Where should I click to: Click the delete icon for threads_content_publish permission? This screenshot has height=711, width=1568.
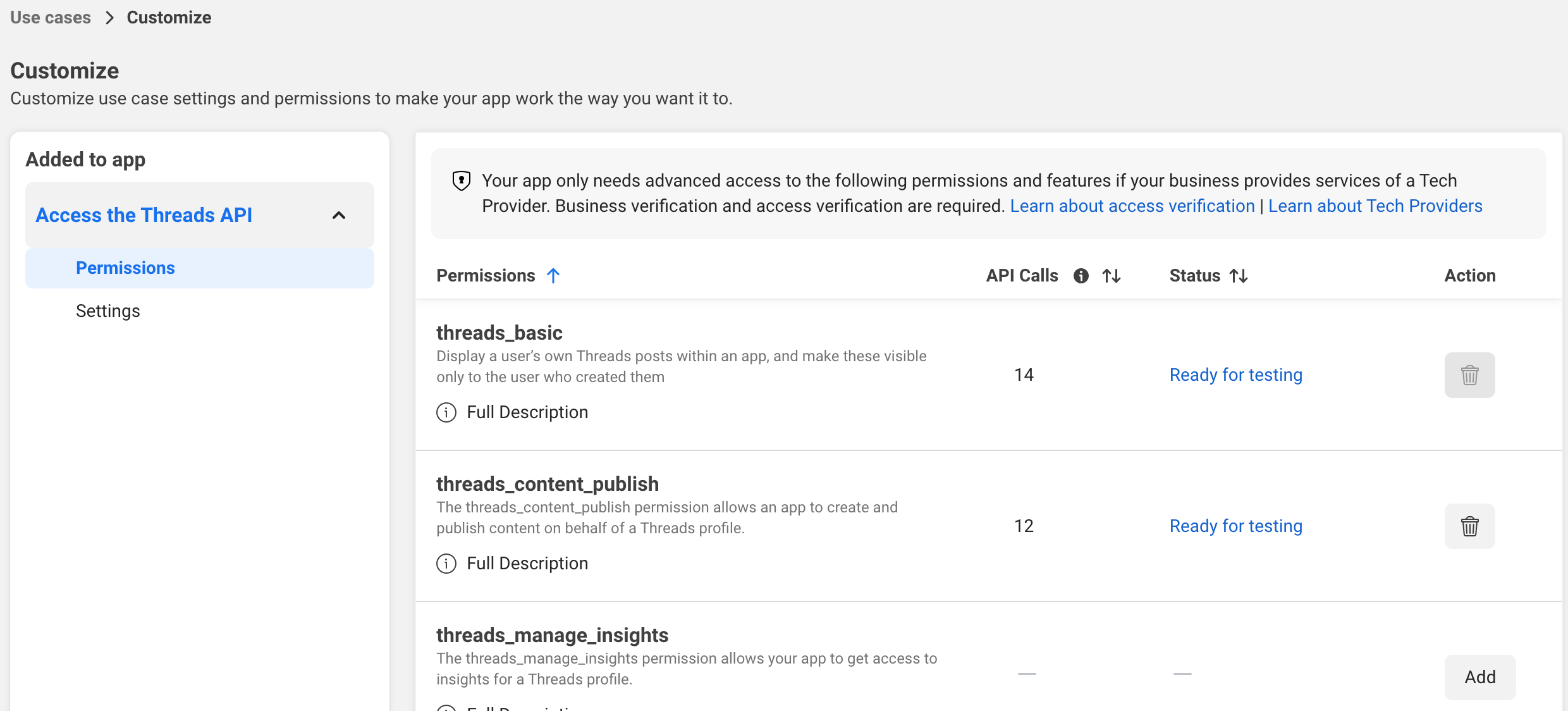coord(1469,525)
